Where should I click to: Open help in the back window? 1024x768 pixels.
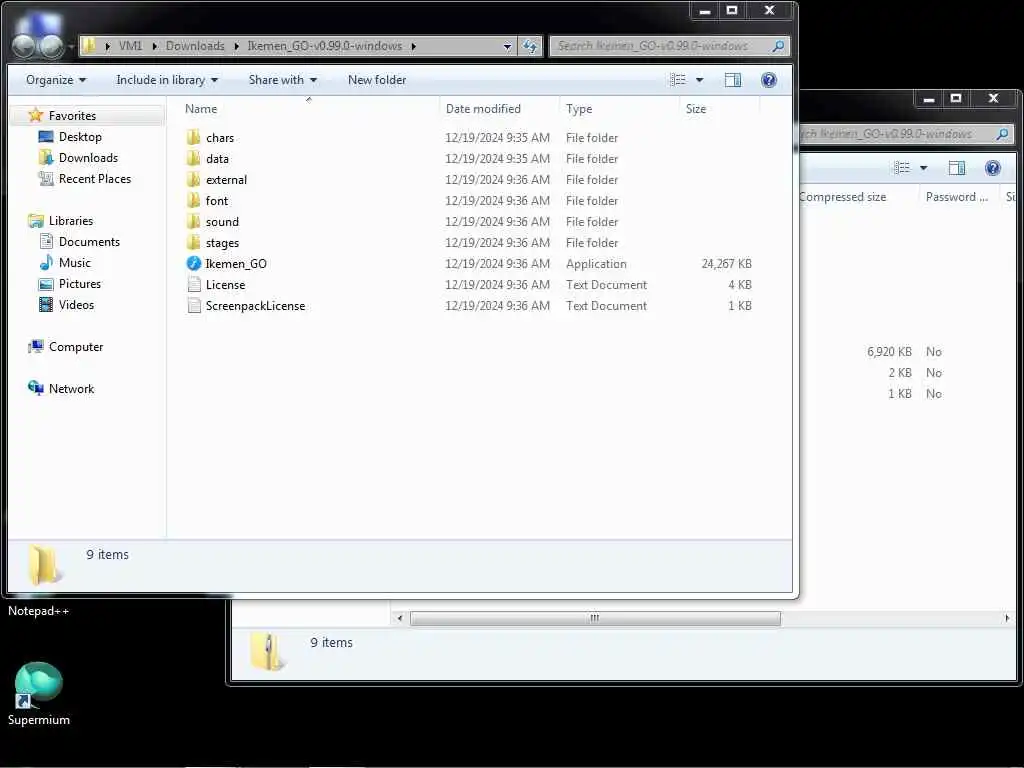(x=993, y=168)
